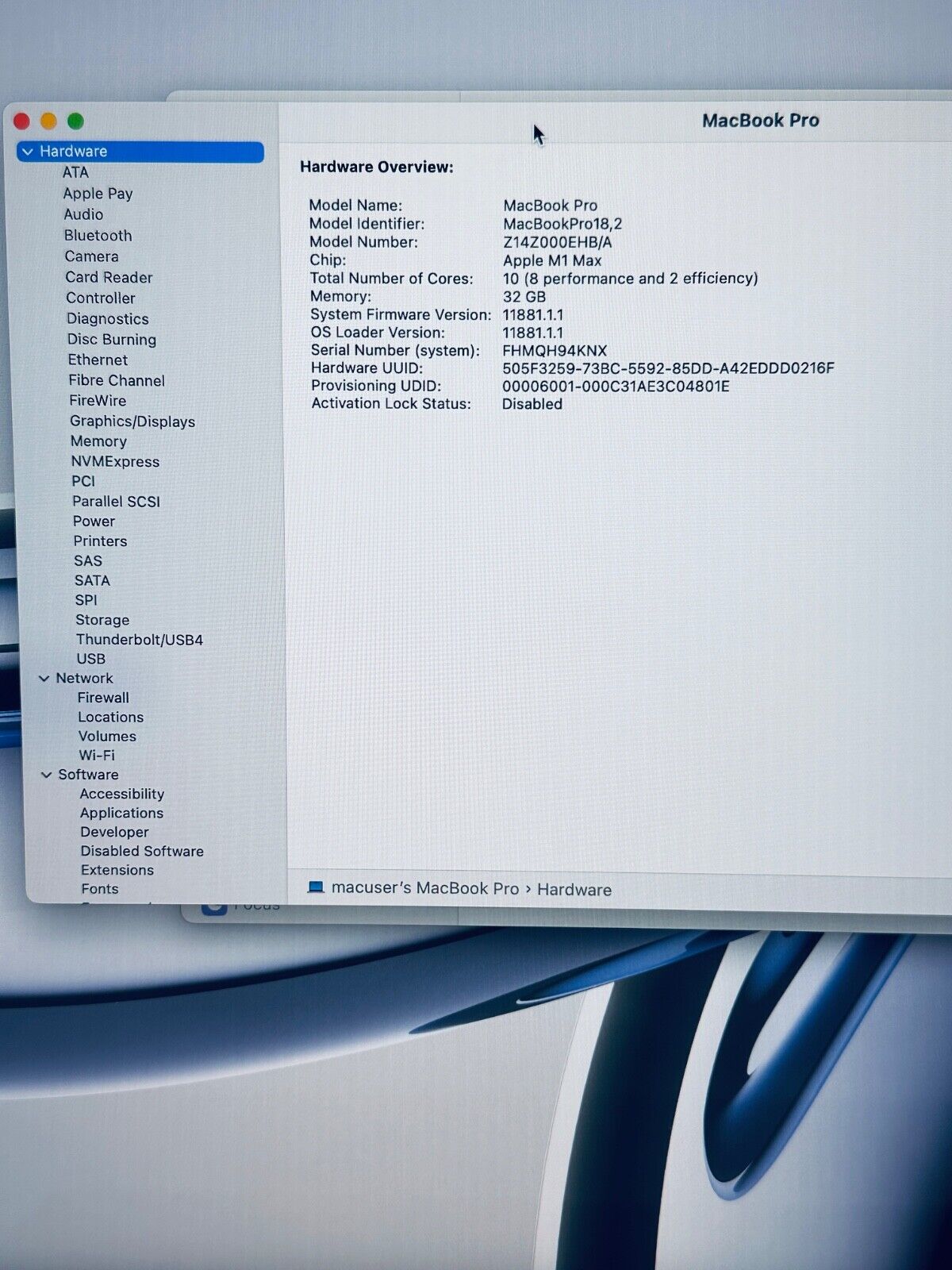
Task: Click the model number Z14Z000EHB/A
Action: (558, 243)
